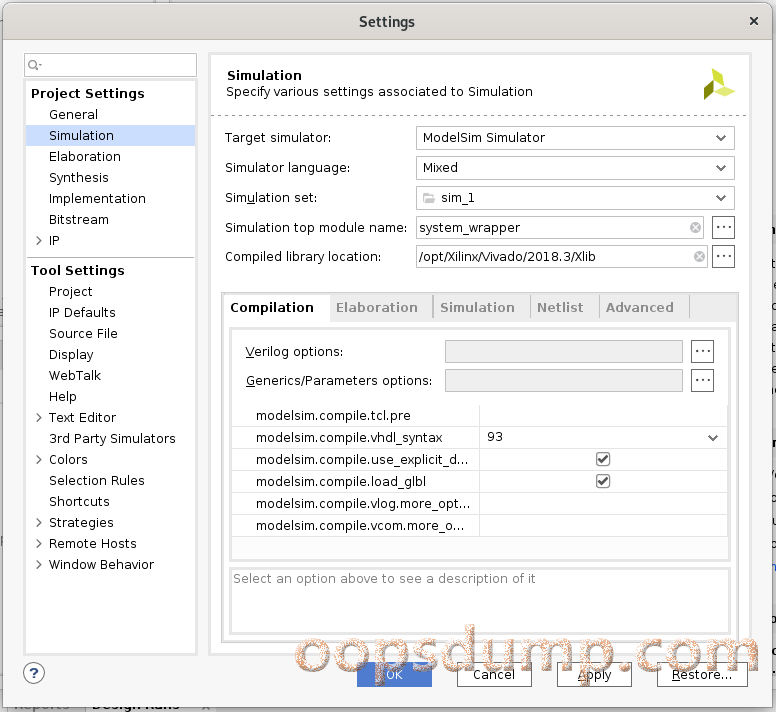The height and width of the screenshot is (712, 776).
Task: Switch to the Compilation tab
Action: coord(272,308)
